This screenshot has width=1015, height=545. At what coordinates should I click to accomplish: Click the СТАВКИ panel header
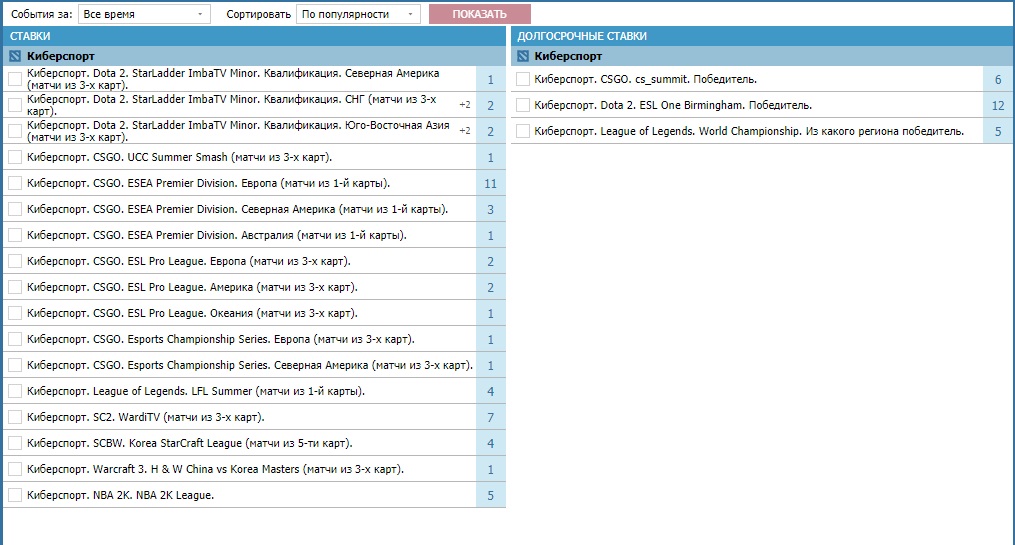254,36
